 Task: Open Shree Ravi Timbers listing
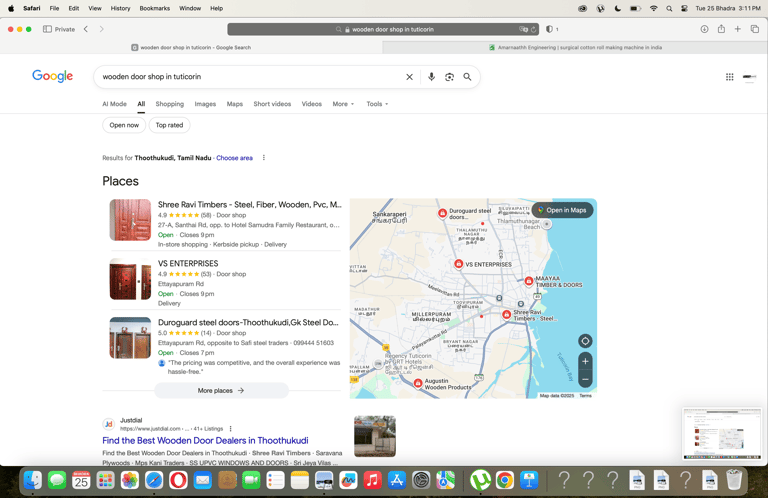click(249, 205)
